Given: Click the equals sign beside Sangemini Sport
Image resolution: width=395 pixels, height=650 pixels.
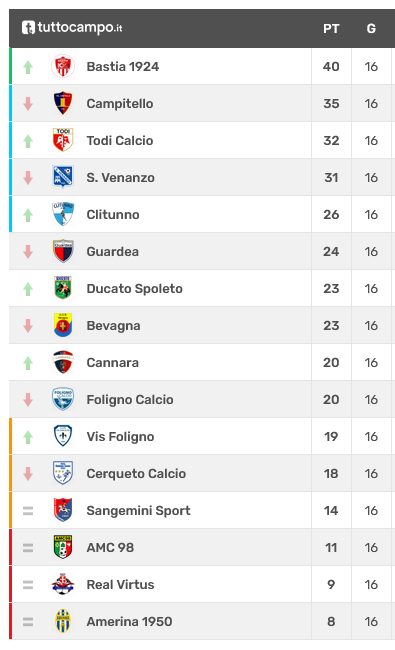Looking at the screenshot, I should [28, 511].
